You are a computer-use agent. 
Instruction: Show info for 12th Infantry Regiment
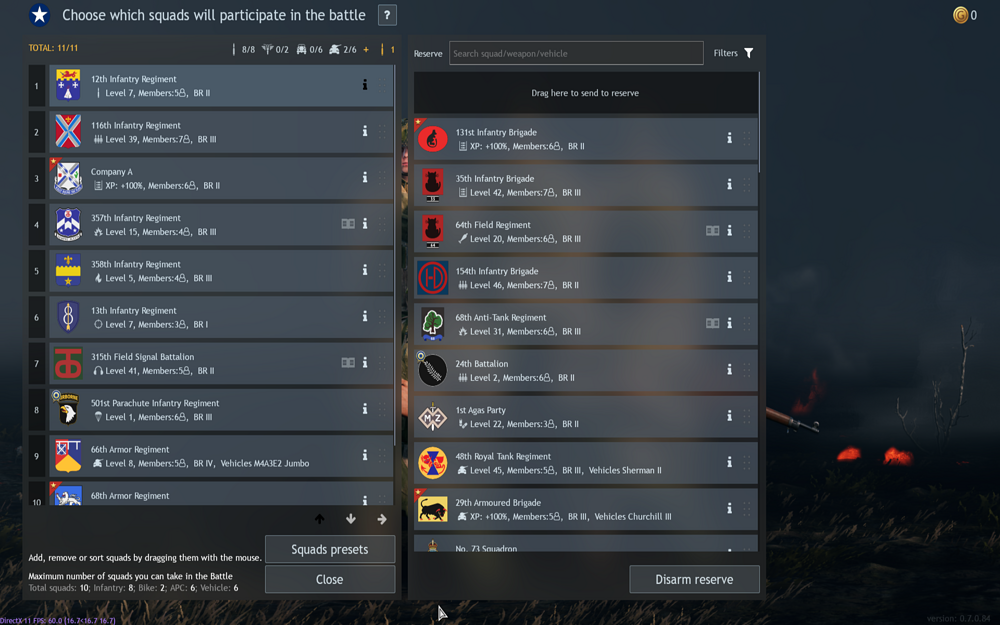click(365, 84)
